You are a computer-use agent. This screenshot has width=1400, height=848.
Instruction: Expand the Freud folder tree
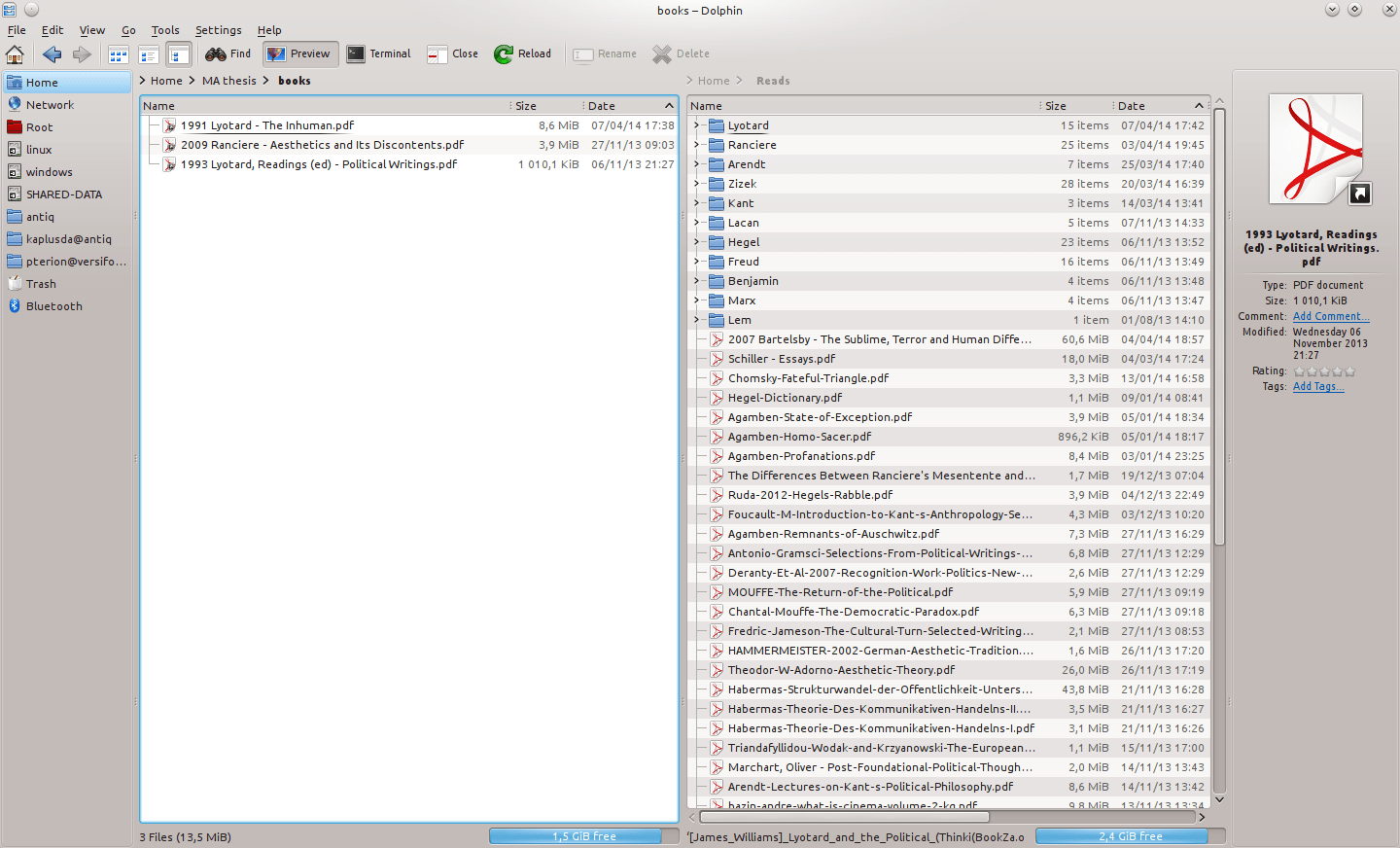[694, 261]
